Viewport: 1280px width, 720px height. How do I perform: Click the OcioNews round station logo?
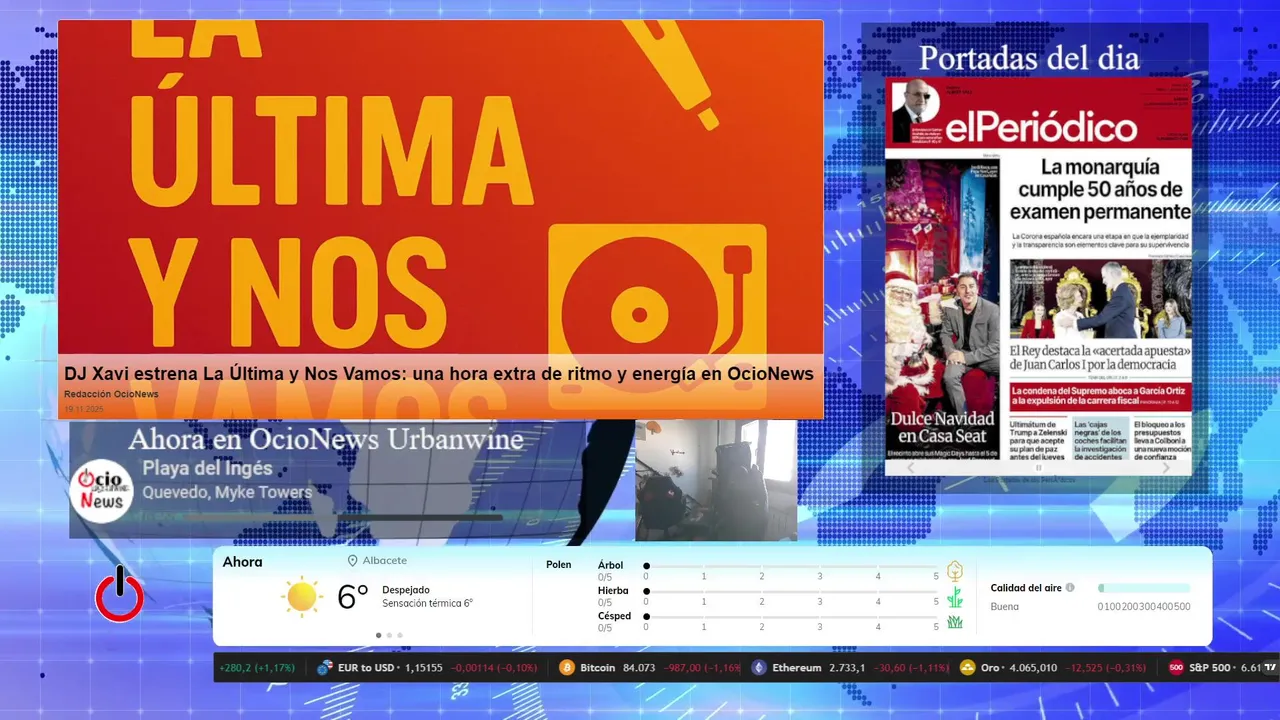tap(102, 491)
